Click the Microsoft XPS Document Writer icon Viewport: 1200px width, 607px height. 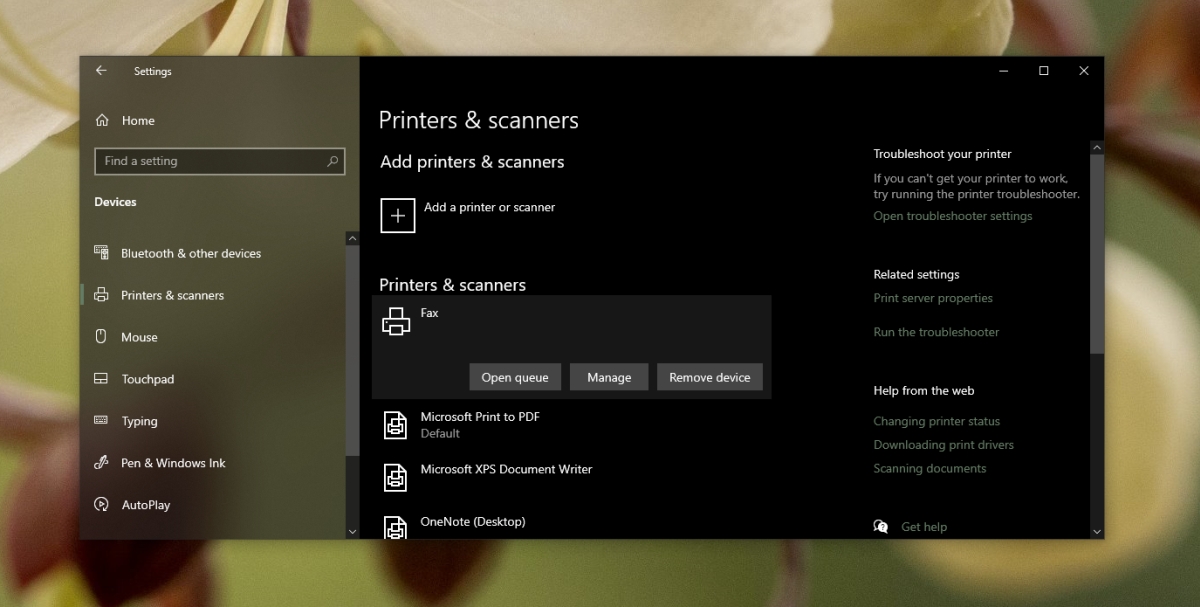click(x=396, y=477)
